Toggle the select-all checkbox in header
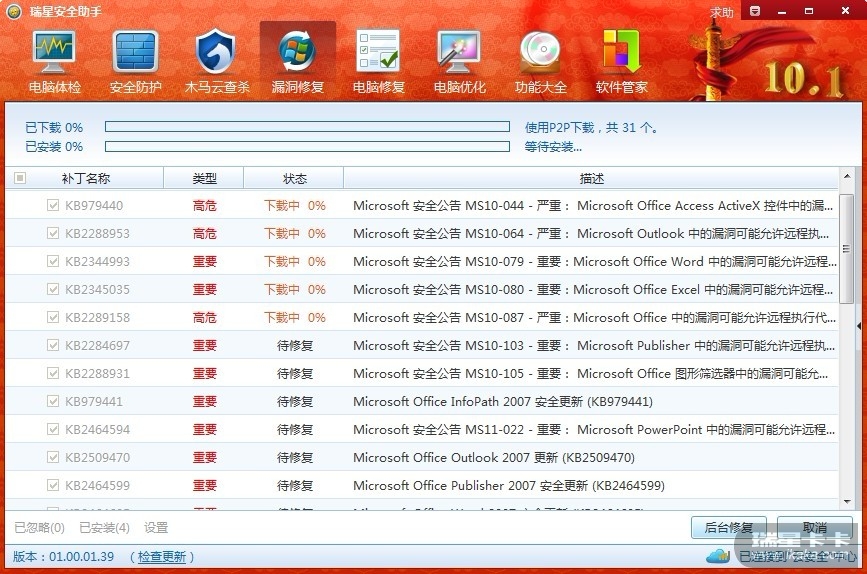This screenshot has width=867, height=574. point(20,178)
